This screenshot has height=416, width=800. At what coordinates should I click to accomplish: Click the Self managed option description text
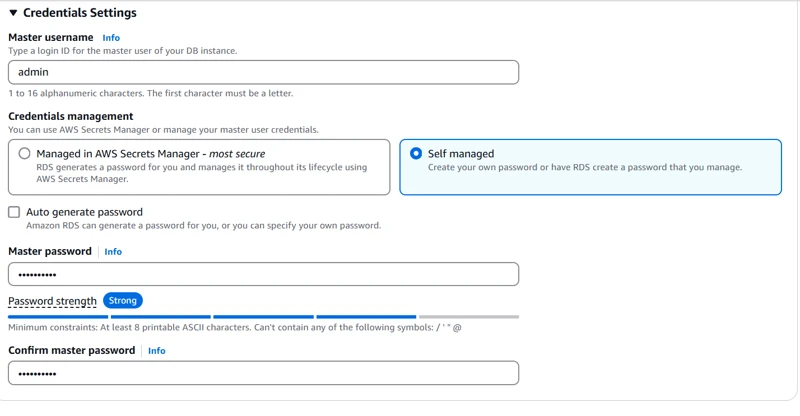coord(584,168)
